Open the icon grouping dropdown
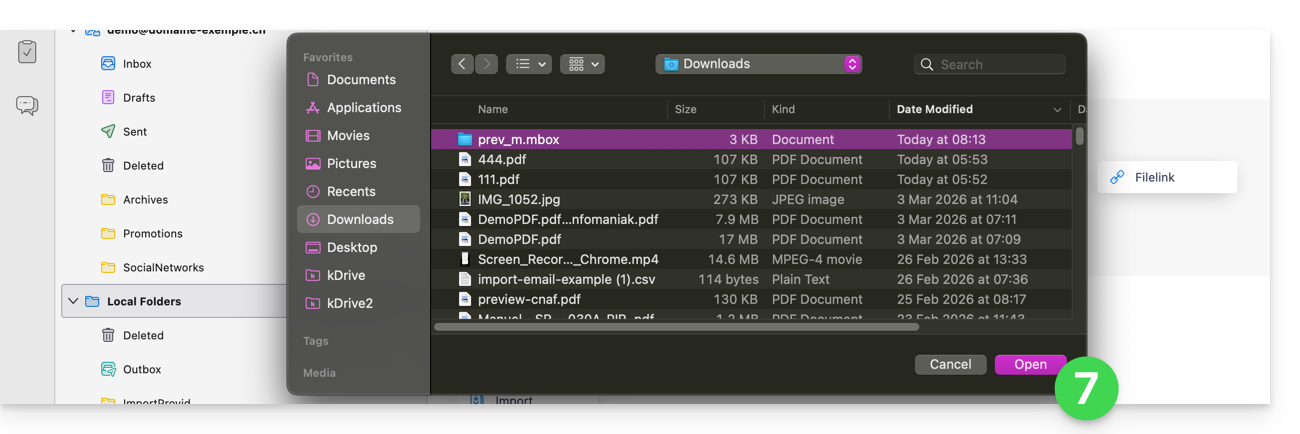This screenshot has width=1300, height=434. [x=582, y=64]
